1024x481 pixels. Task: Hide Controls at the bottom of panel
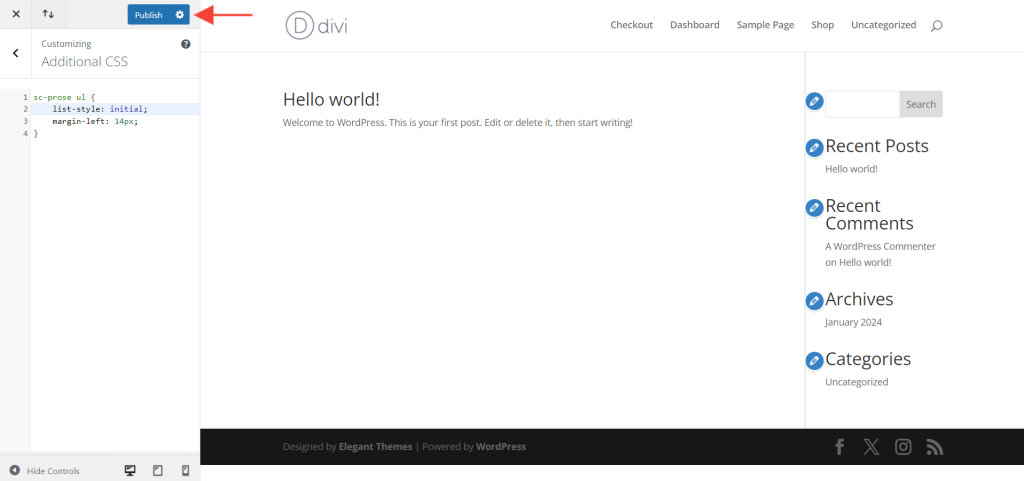coord(45,470)
